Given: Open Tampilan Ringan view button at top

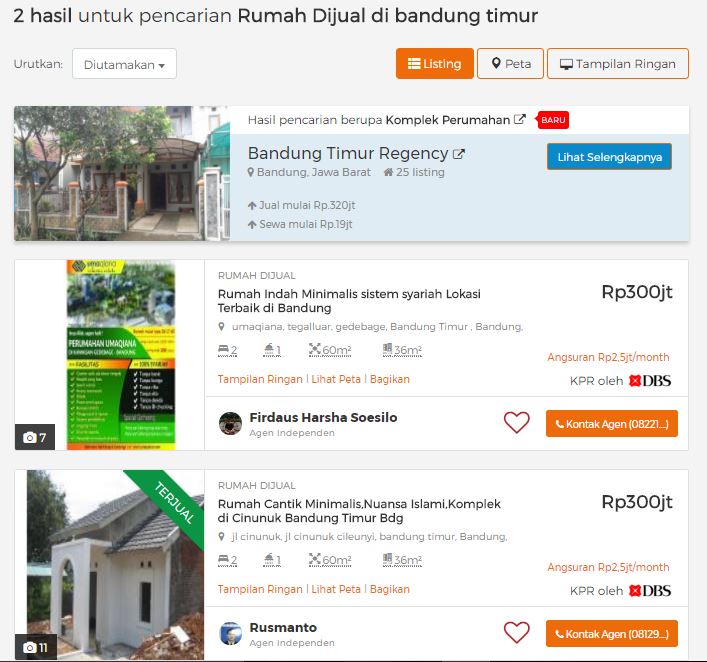Looking at the screenshot, I should click(618, 64).
